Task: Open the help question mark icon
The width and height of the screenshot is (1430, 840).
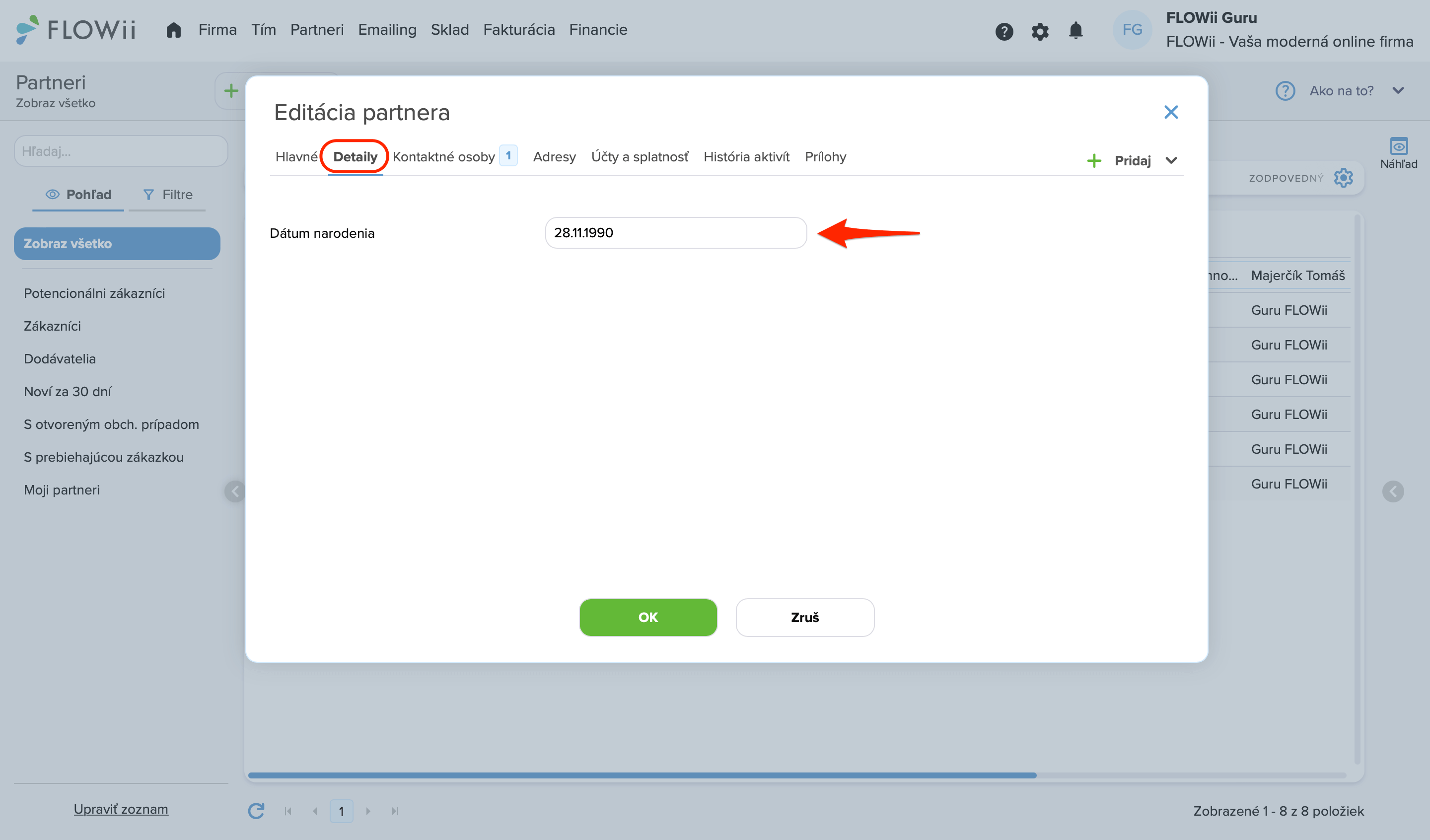Action: click(x=1004, y=31)
